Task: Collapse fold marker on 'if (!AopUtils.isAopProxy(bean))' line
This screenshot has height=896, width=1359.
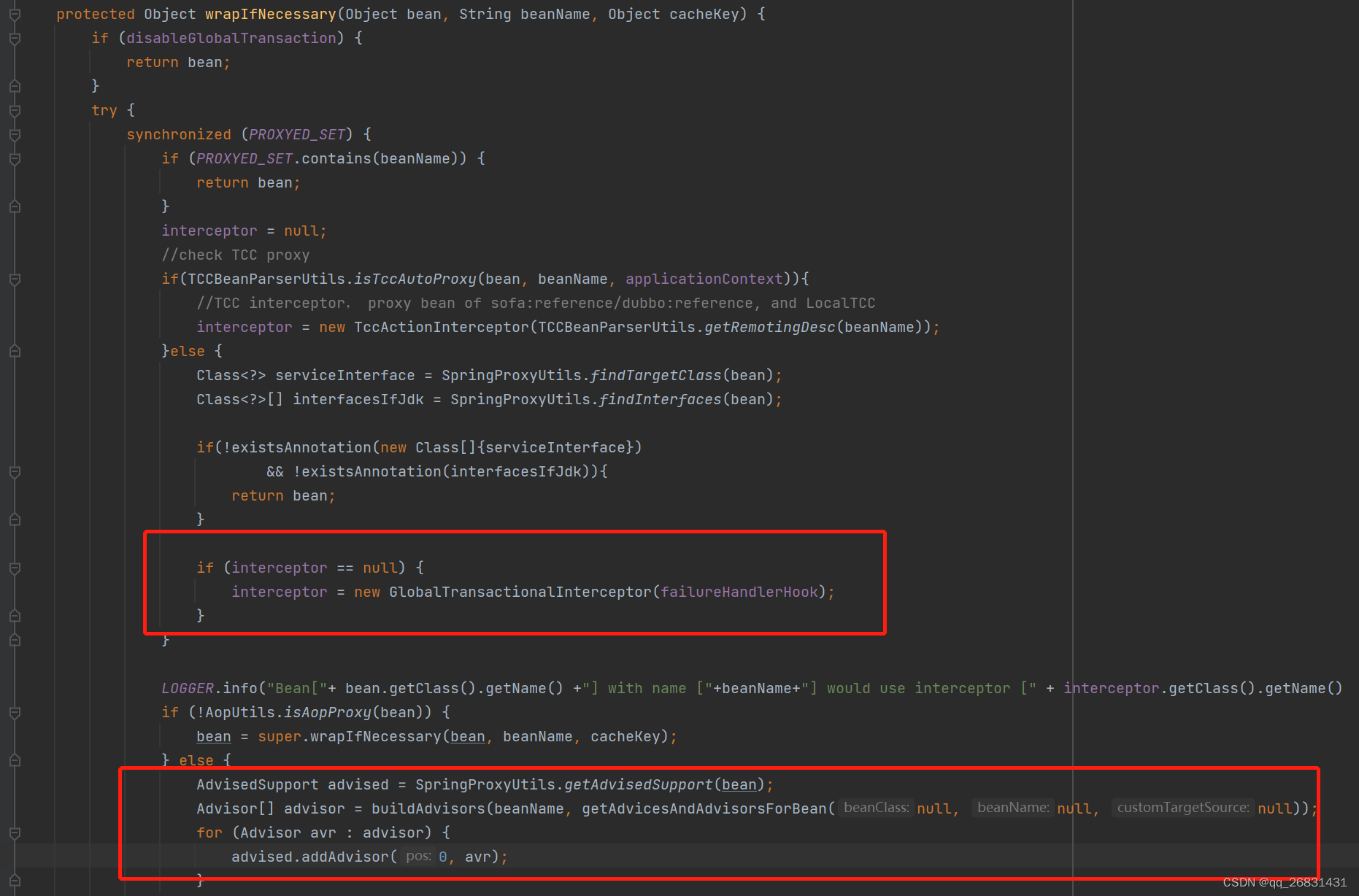Action: [x=15, y=713]
